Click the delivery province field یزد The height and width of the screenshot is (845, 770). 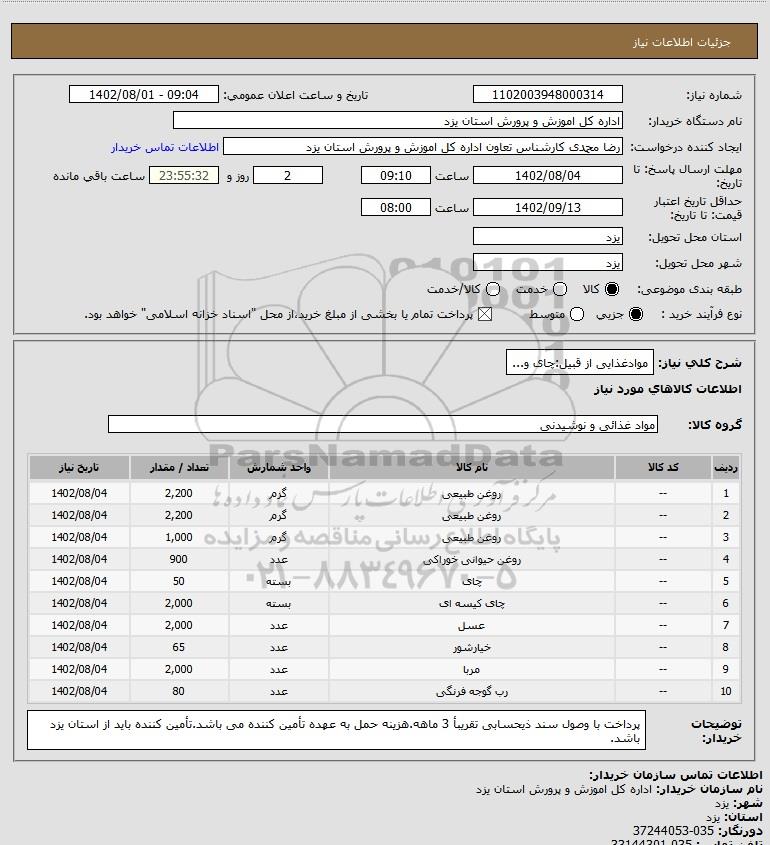(x=547, y=237)
